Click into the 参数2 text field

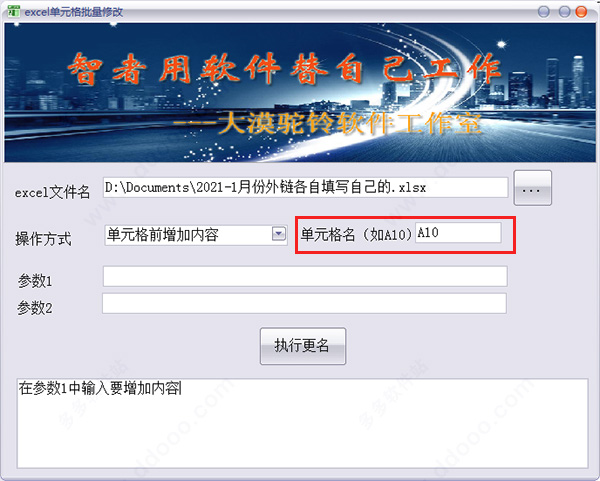click(304, 303)
